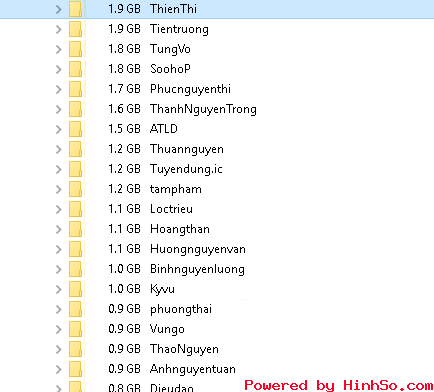Select the Phucnguyenthi folder name
The image size is (434, 392).
[190, 89]
